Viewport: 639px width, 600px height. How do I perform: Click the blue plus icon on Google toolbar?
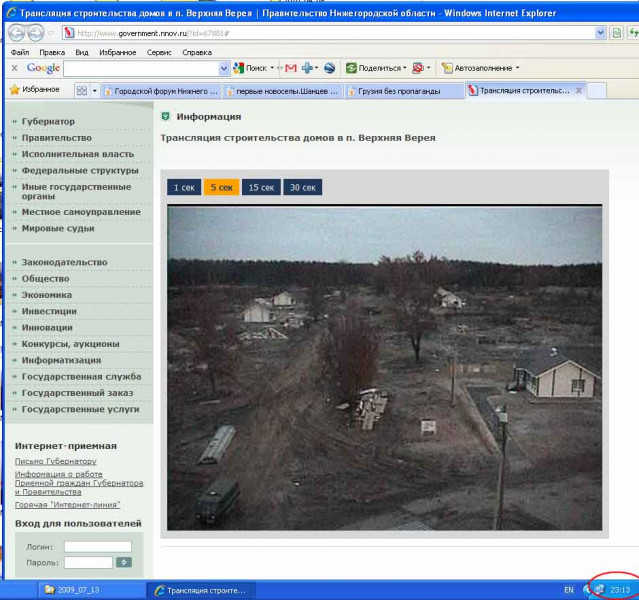click(x=309, y=68)
